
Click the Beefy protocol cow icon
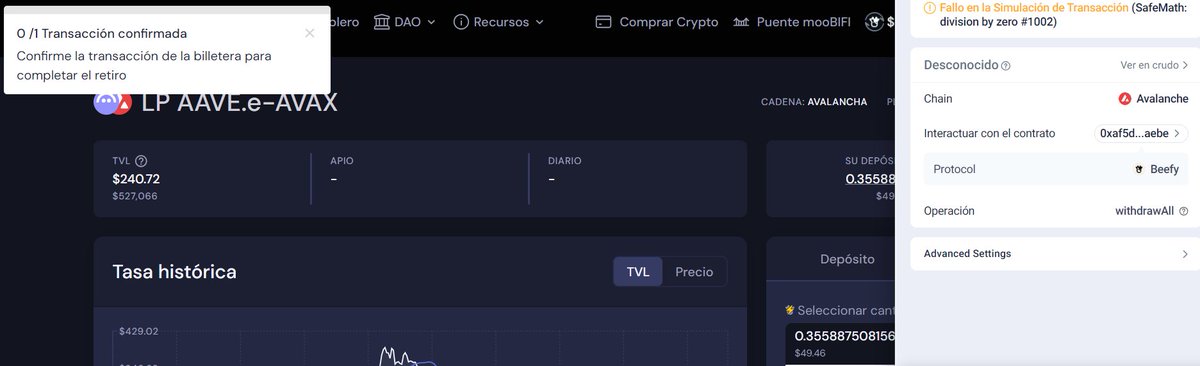point(1138,170)
